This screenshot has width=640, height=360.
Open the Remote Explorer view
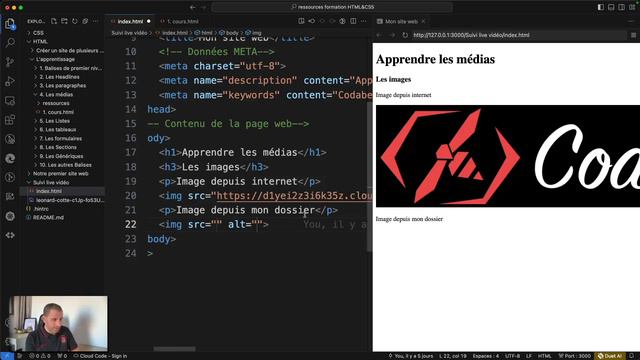(10, 100)
